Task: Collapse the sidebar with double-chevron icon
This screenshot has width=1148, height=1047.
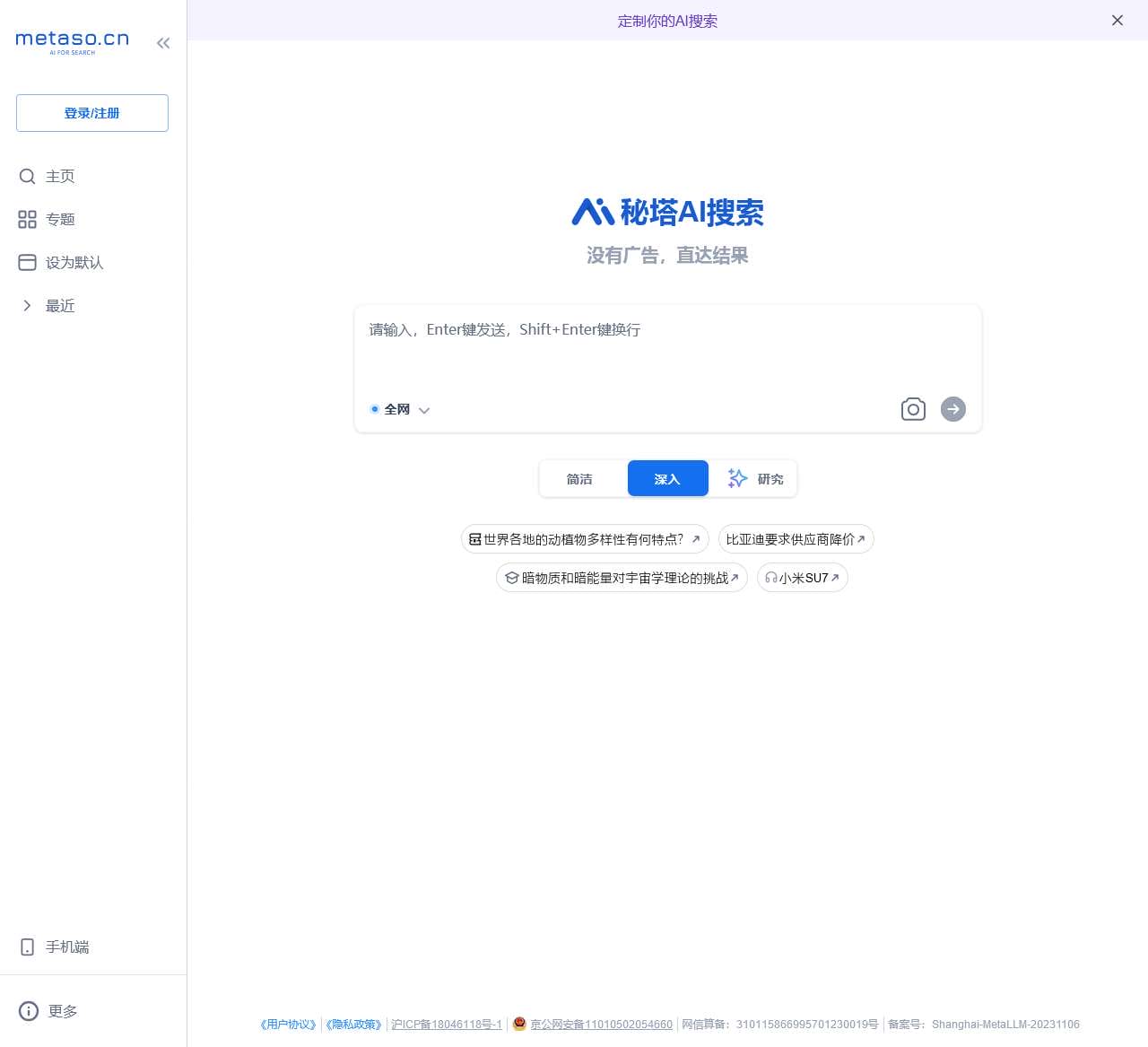Action: [163, 43]
